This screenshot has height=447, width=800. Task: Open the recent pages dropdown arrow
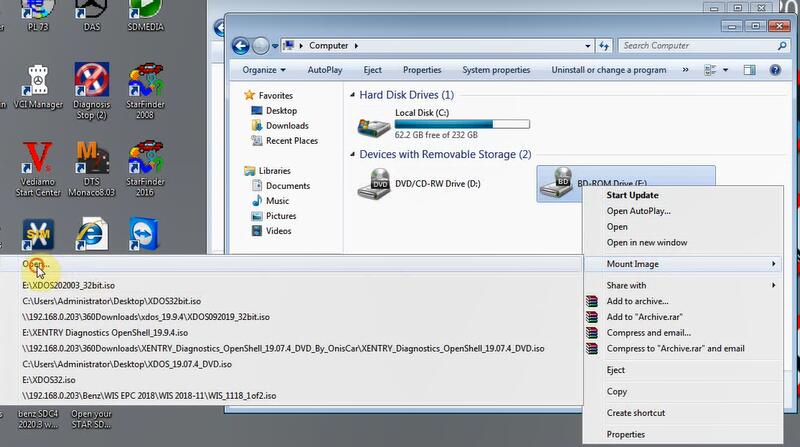(x=274, y=46)
